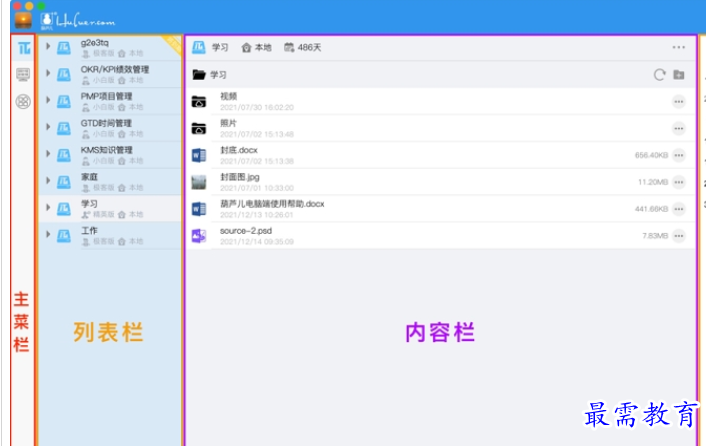Click the 本地 label in content header
Image resolution: width=706 pixels, height=446 pixels.
tap(263, 47)
